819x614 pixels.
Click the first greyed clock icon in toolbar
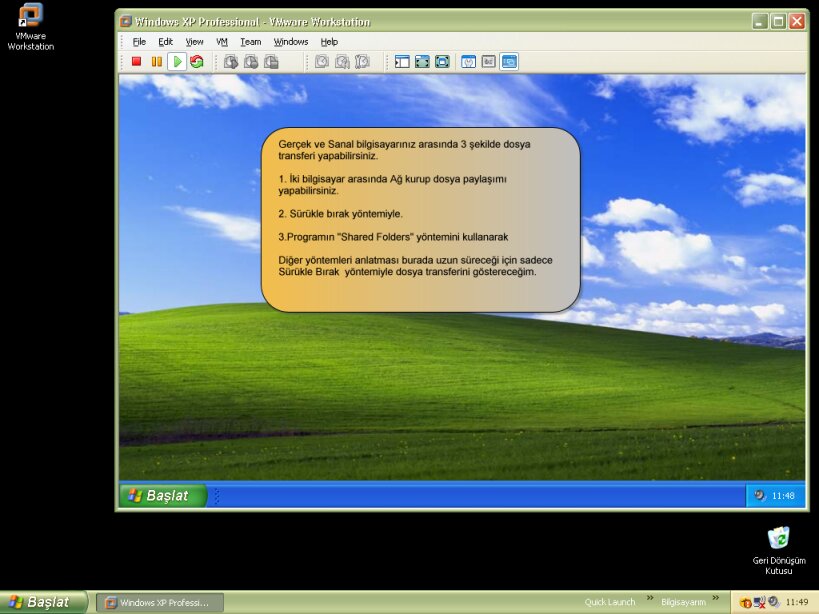(x=322, y=62)
